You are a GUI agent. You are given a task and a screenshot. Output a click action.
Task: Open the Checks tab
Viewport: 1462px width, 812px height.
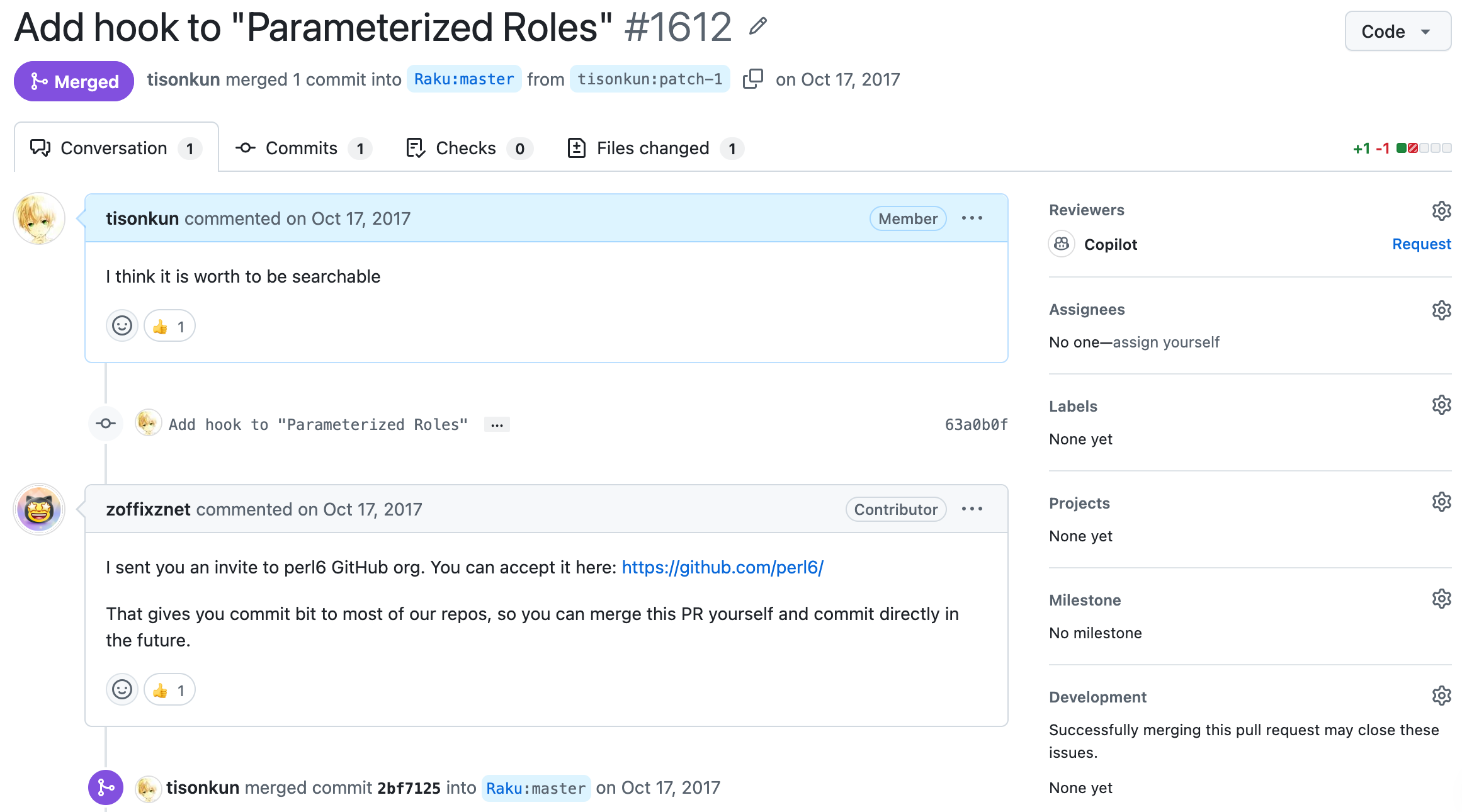click(x=470, y=148)
